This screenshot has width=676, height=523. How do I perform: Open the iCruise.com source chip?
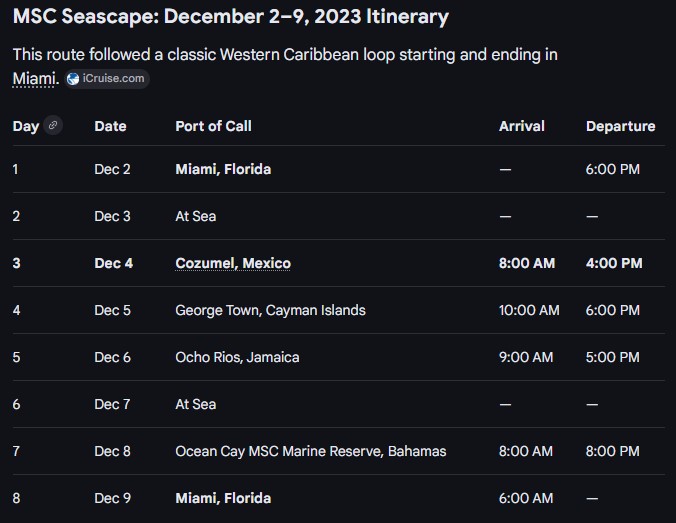tap(108, 78)
